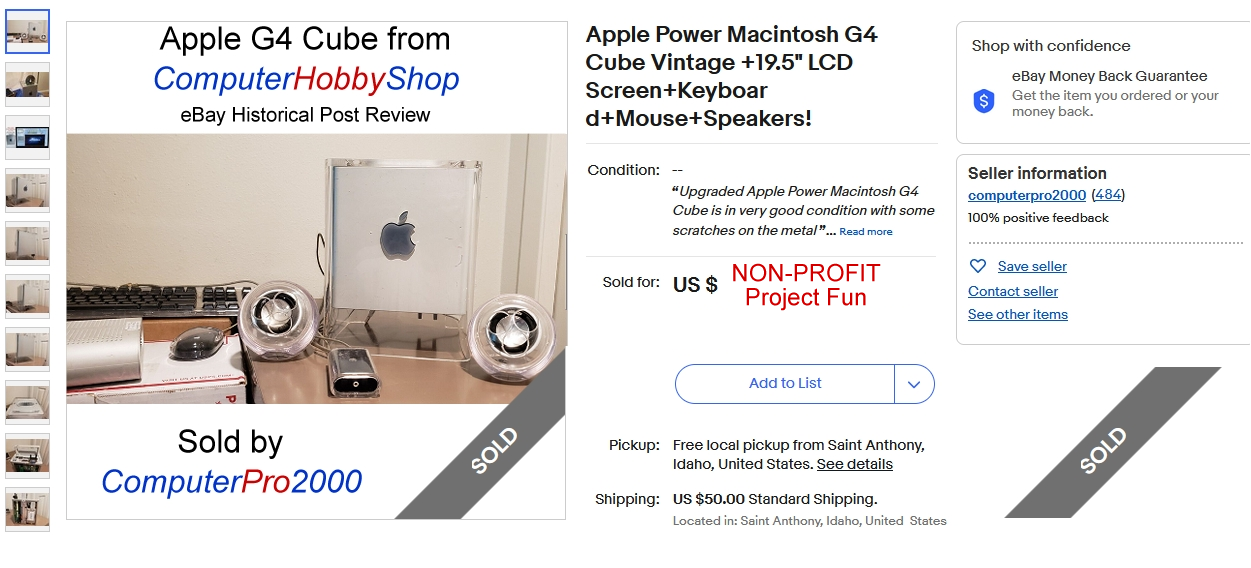Click the heart icon beside Save seller
The width and height of the screenshot is (1251, 568).
pos(978,267)
